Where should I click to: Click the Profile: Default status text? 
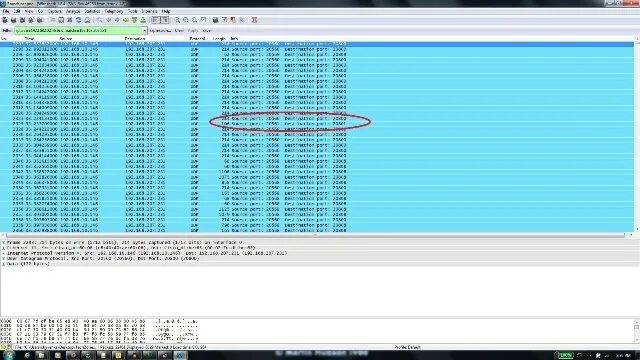point(407,347)
